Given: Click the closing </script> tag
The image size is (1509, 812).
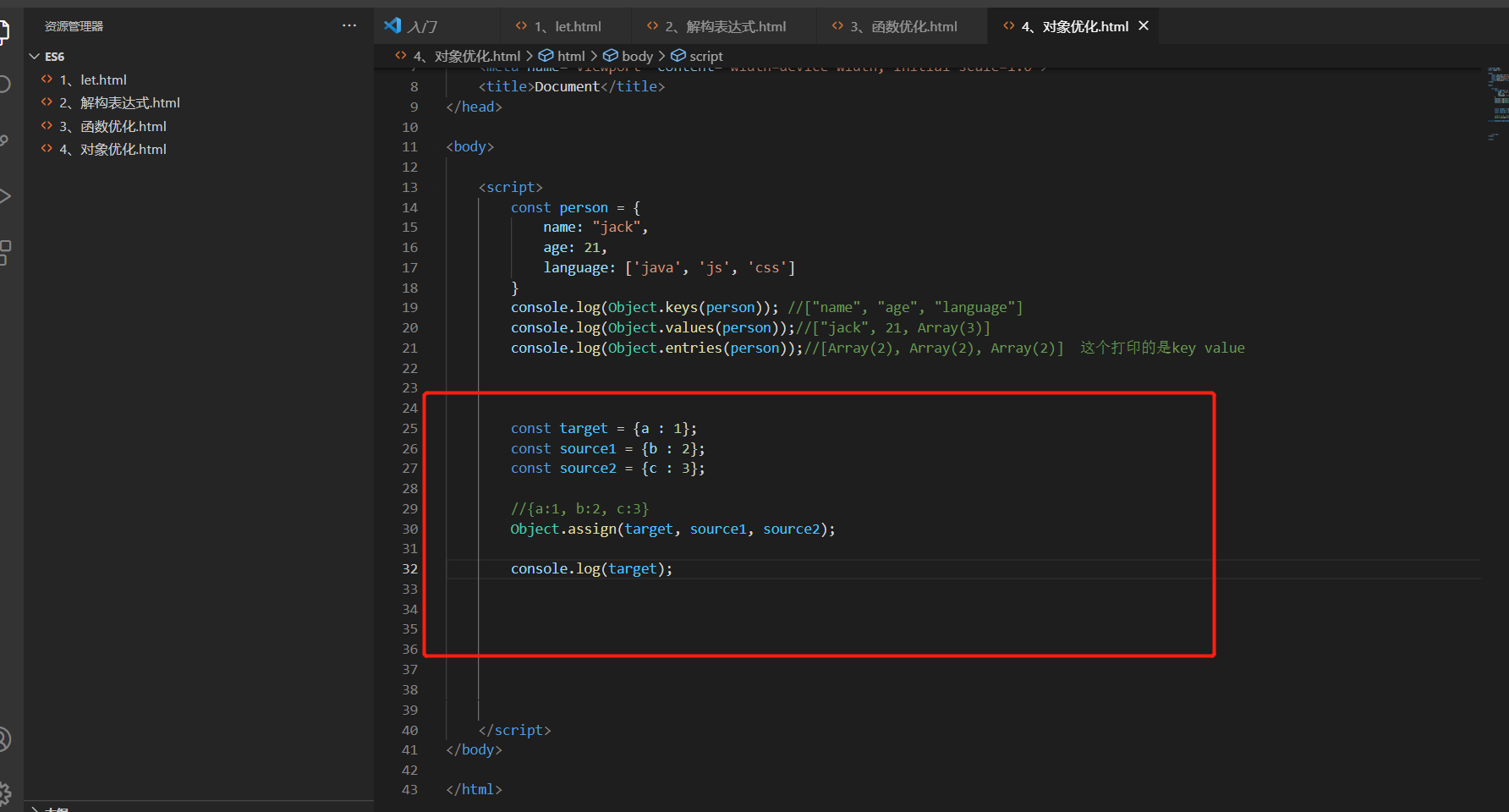Looking at the screenshot, I should pyautogui.click(x=514, y=730).
